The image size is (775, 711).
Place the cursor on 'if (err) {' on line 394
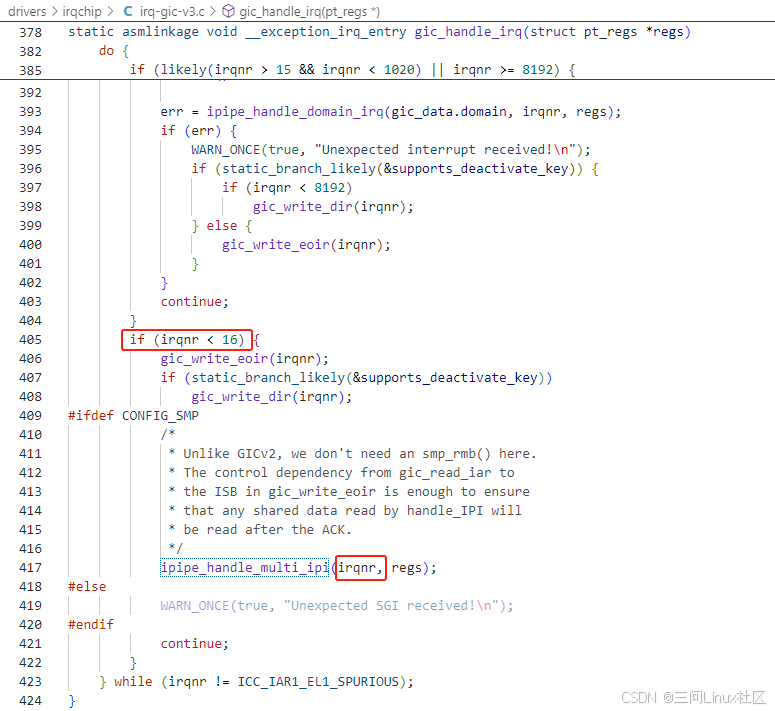point(199,131)
